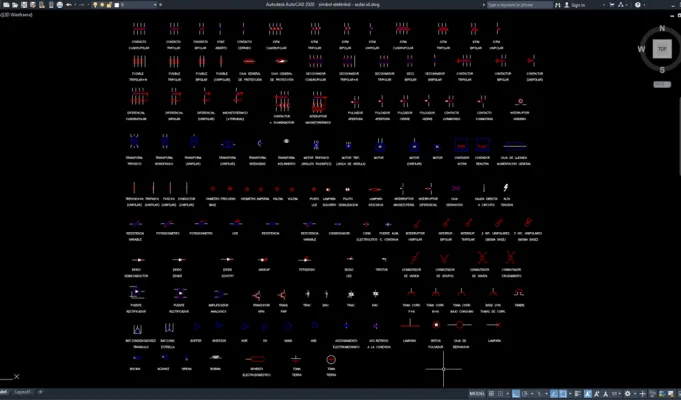The width and height of the screenshot is (681, 400).
Task: Click the lineweight display icon
Action: 578,394
